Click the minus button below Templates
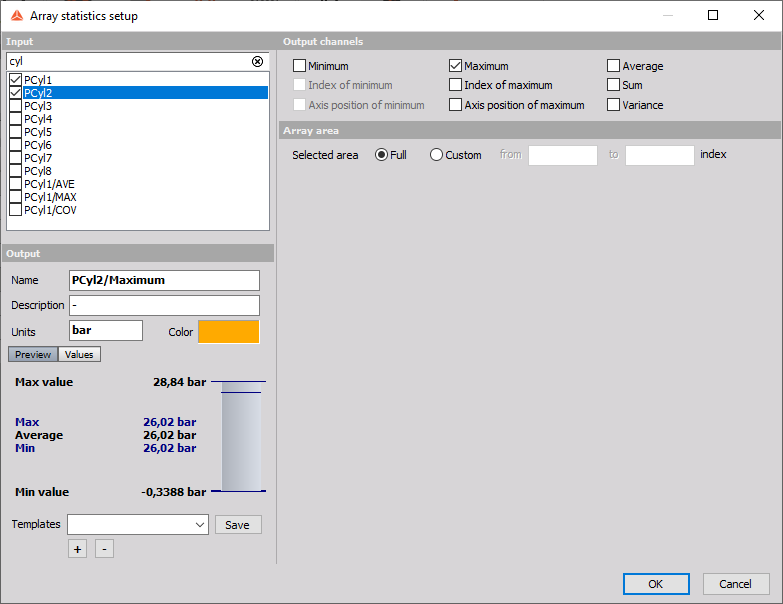783x604 pixels. pyautogui.click(x=104, y=549)
